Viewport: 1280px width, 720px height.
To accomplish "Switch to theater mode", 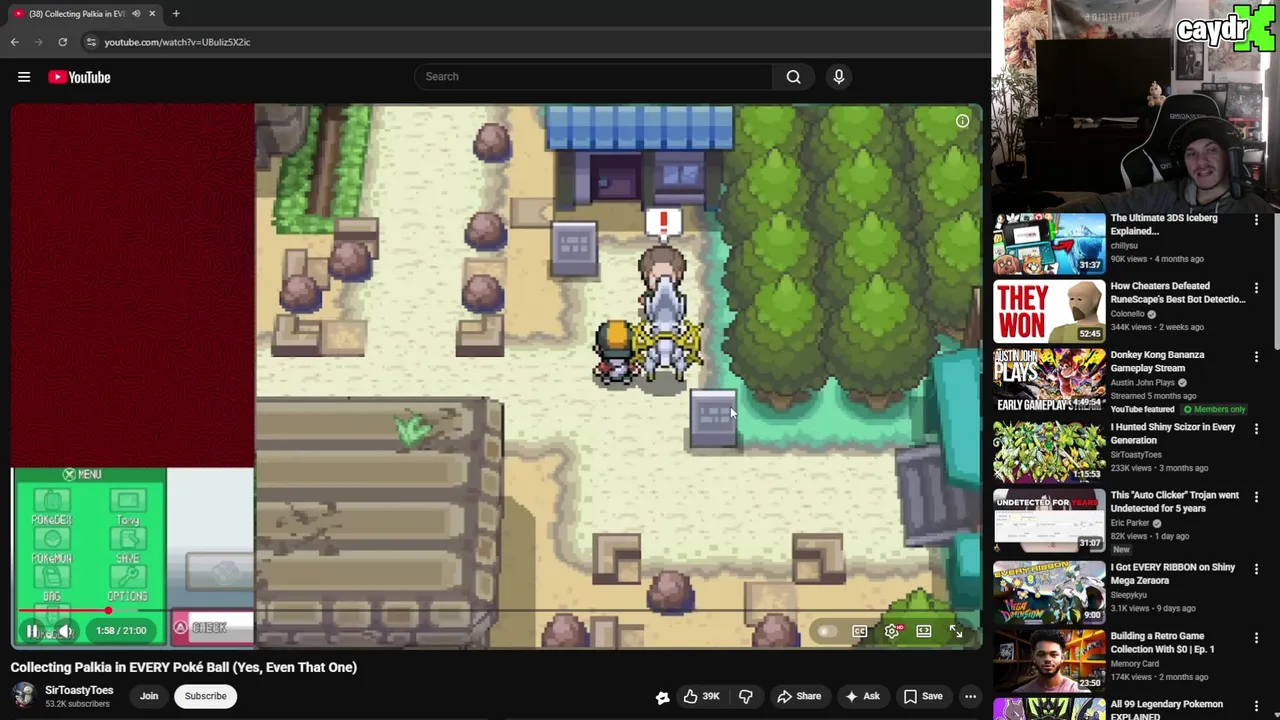I will point(924,631).
